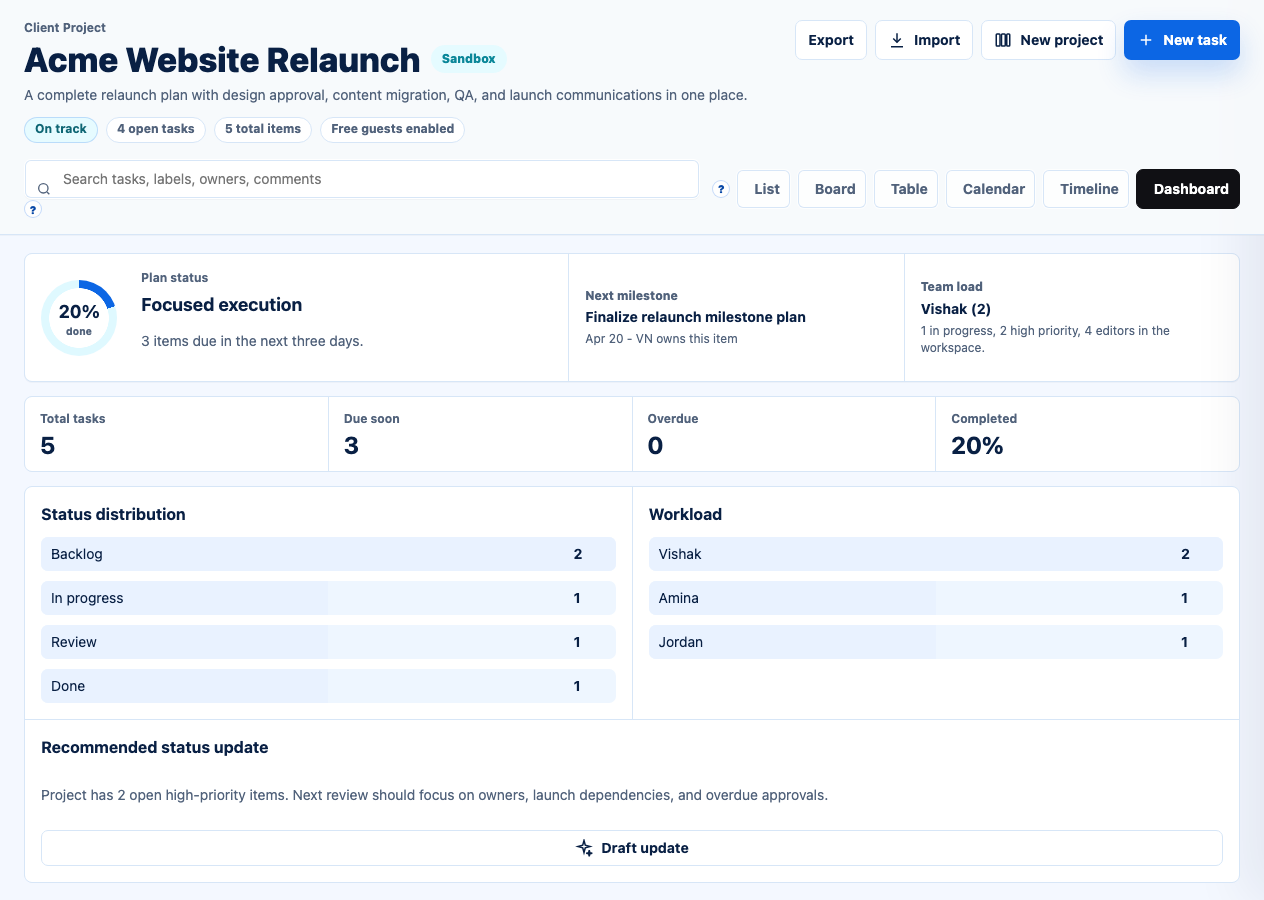Switch to the Board view tab

tap(834, 189)
